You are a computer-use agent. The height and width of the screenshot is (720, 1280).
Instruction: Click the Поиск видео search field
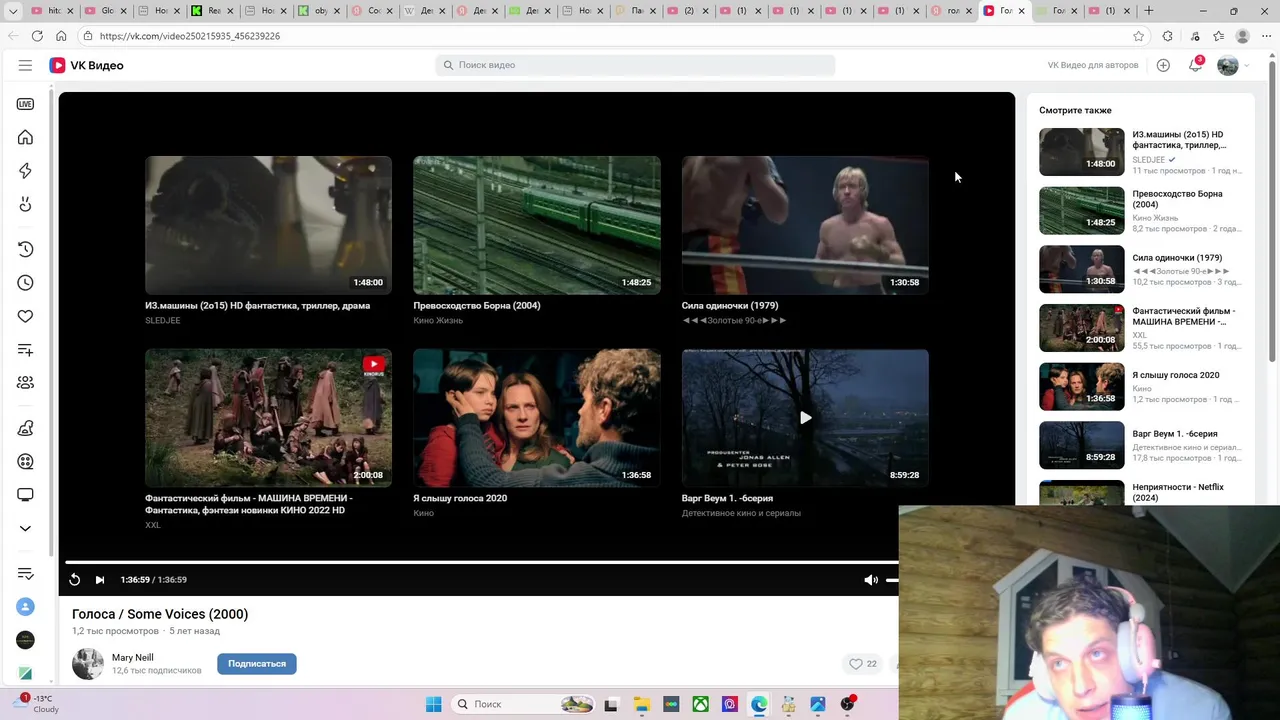tap(635, 65)
